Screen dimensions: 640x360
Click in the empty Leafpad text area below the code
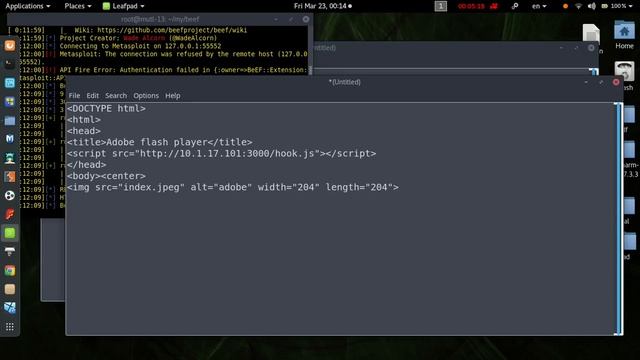(341, 263)
